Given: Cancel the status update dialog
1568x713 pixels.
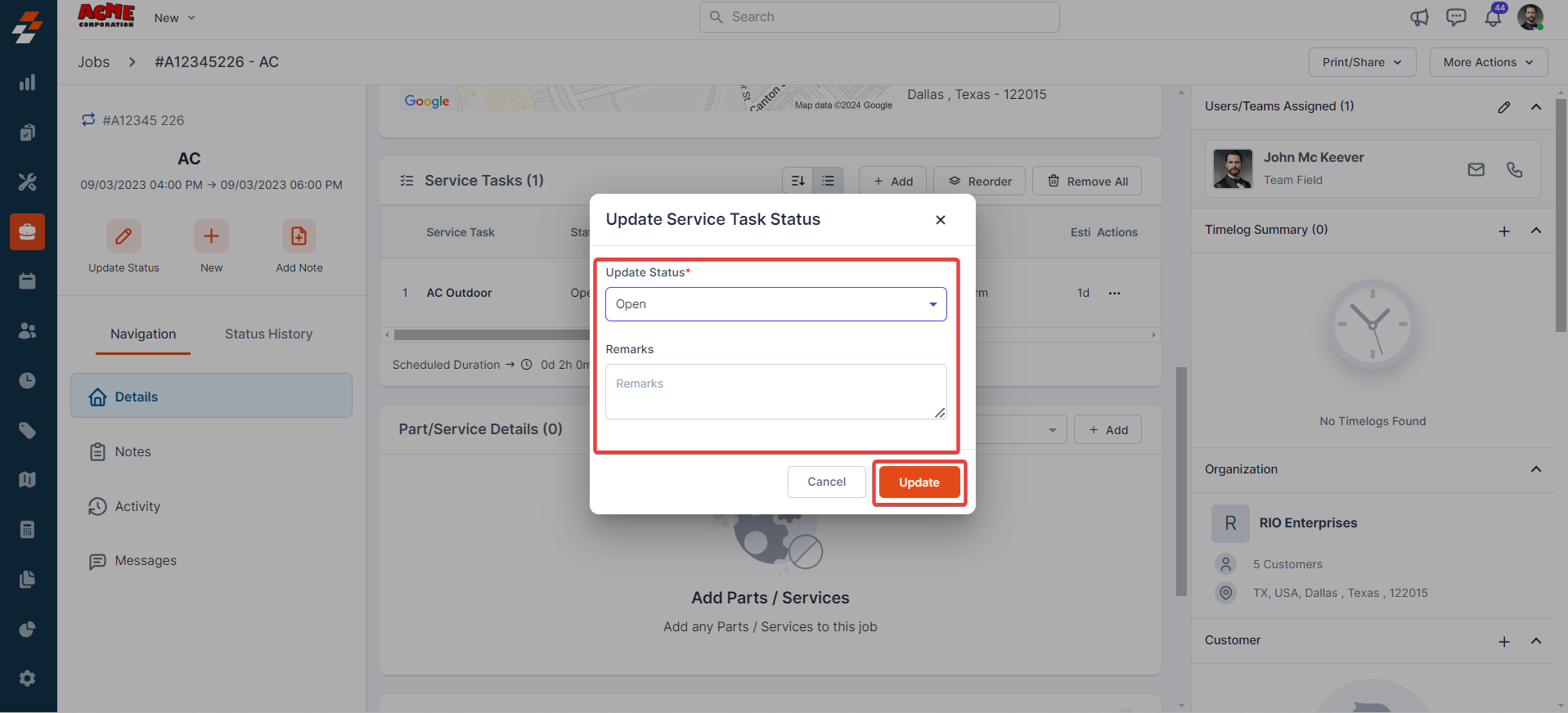Looking at the screenshot, I should [x=826, y=482].
